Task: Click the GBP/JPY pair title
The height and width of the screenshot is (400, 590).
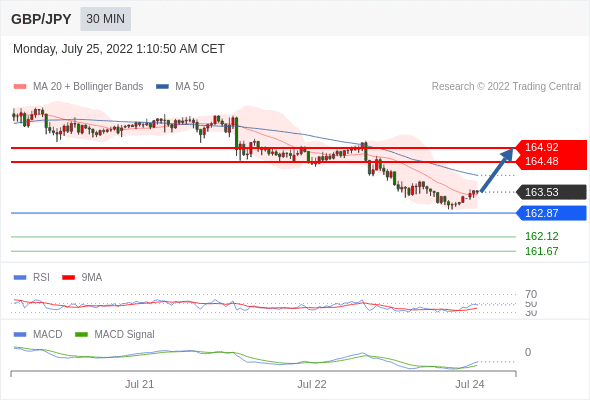Action: (x=41, y=19)
